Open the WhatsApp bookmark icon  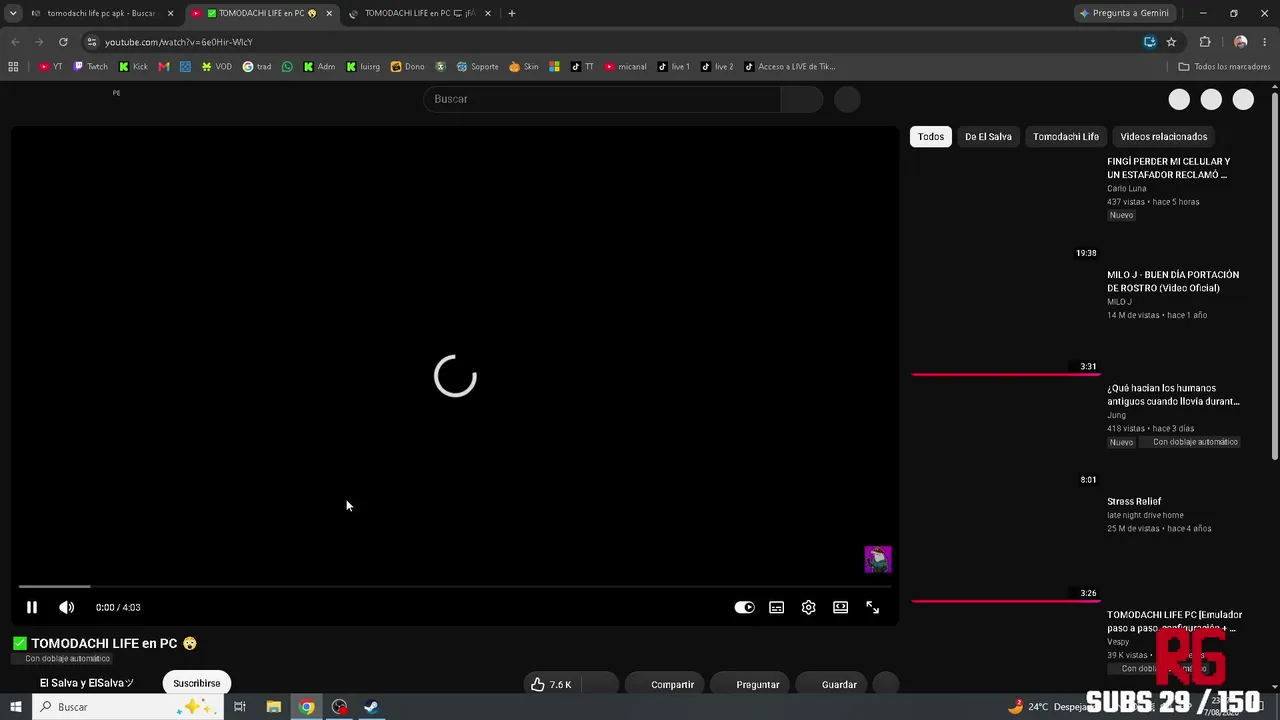(x=288, y=67)
